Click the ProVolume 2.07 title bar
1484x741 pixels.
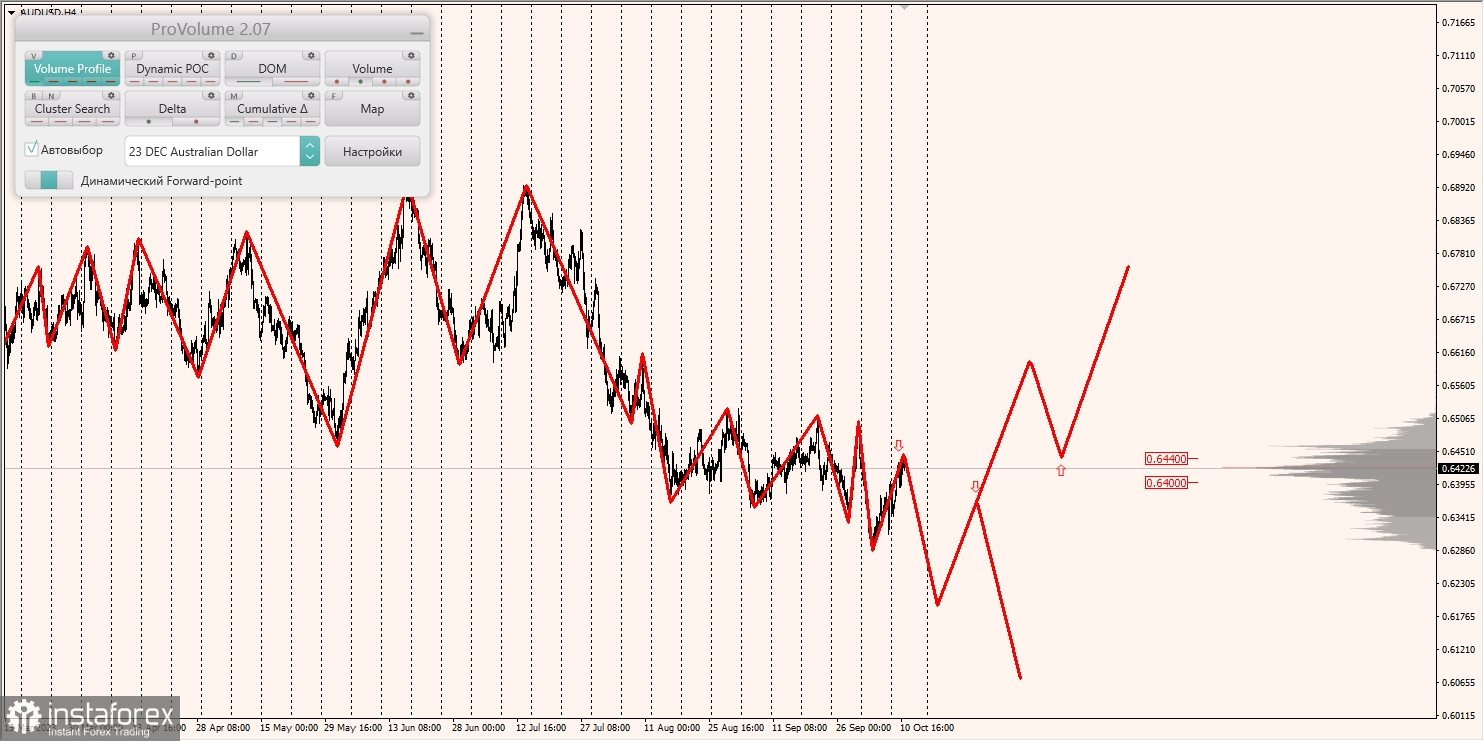tap(222, 29)
